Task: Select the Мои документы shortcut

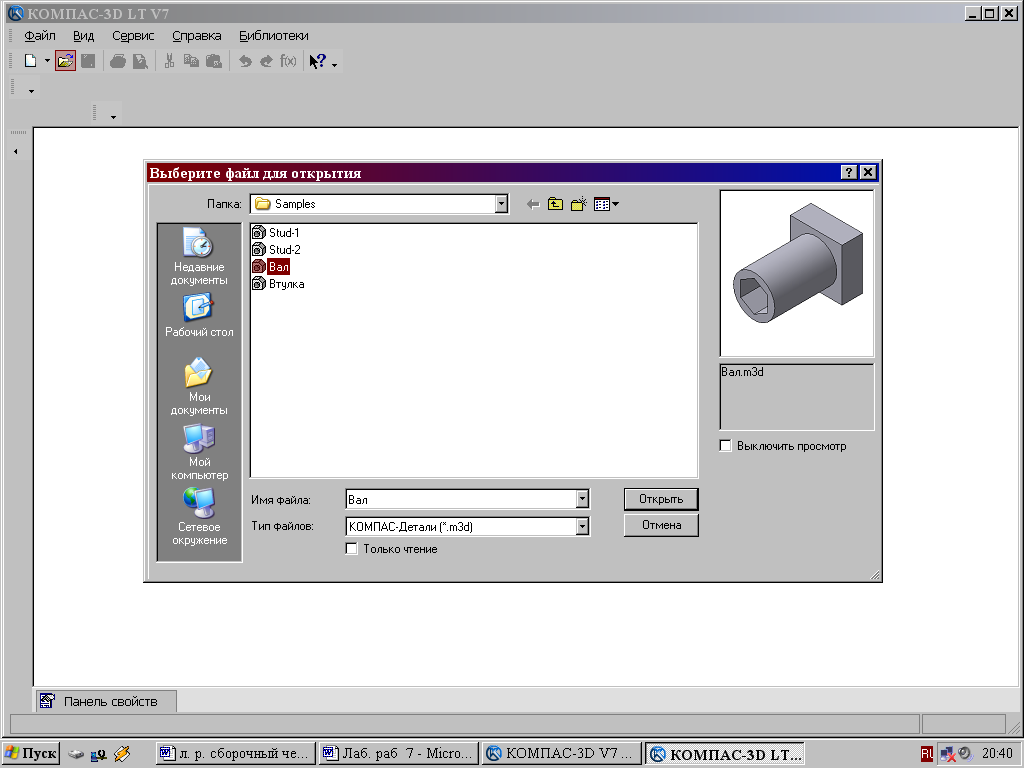Action: (x=199, y=387)
